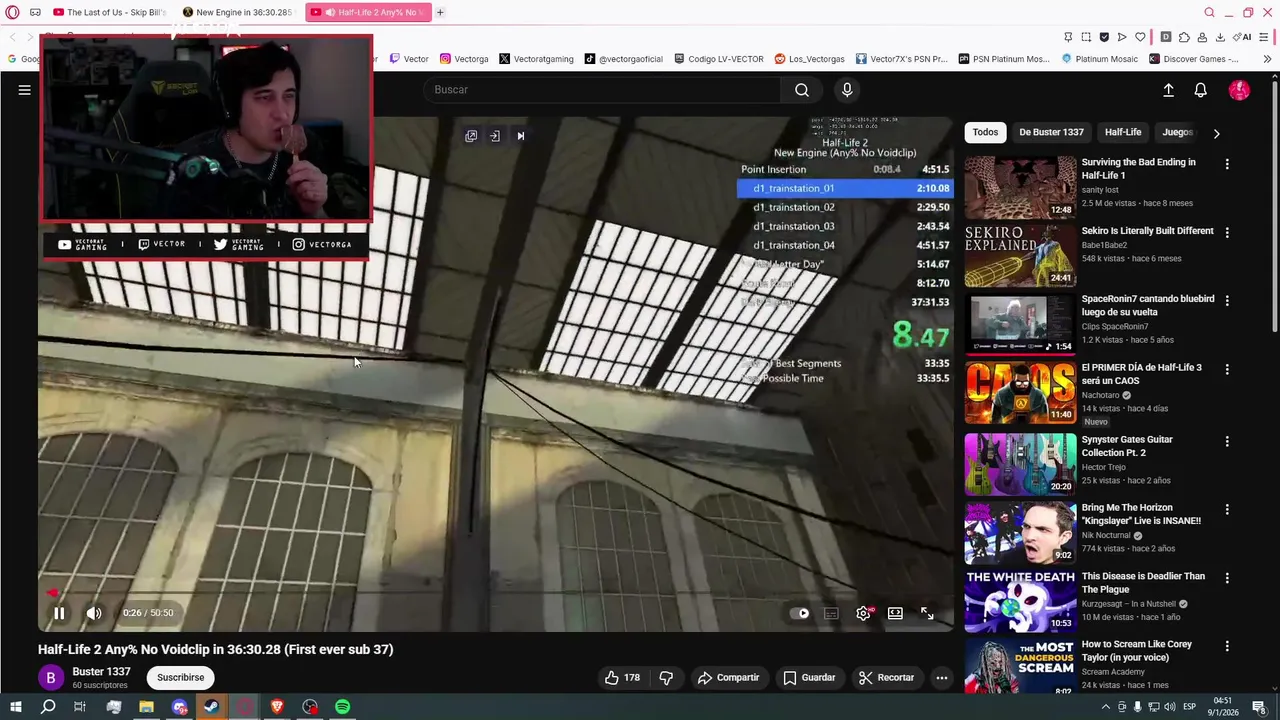Select the Juegos filter chip
Viewport: 1280px width, 720px height.
pyautogui.click(x=1177, y=132)
